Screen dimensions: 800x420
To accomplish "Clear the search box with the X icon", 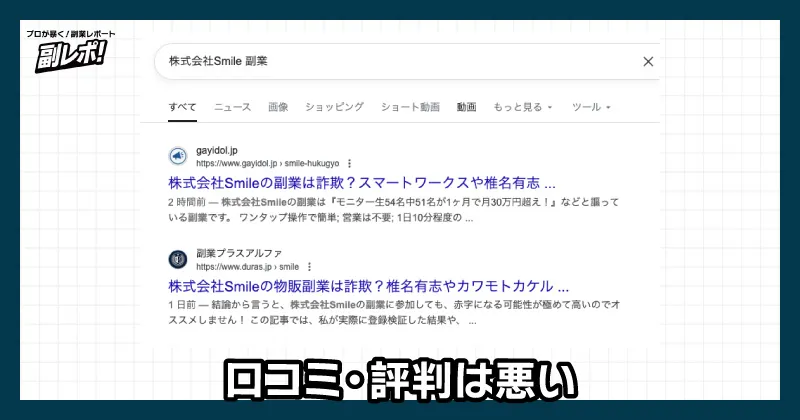I will pos(648,61).
